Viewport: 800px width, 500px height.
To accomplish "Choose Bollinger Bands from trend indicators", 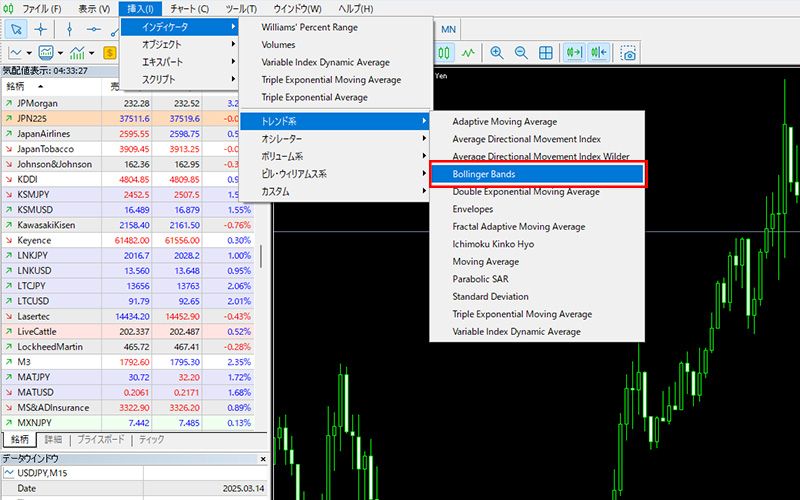I will 537,174.
